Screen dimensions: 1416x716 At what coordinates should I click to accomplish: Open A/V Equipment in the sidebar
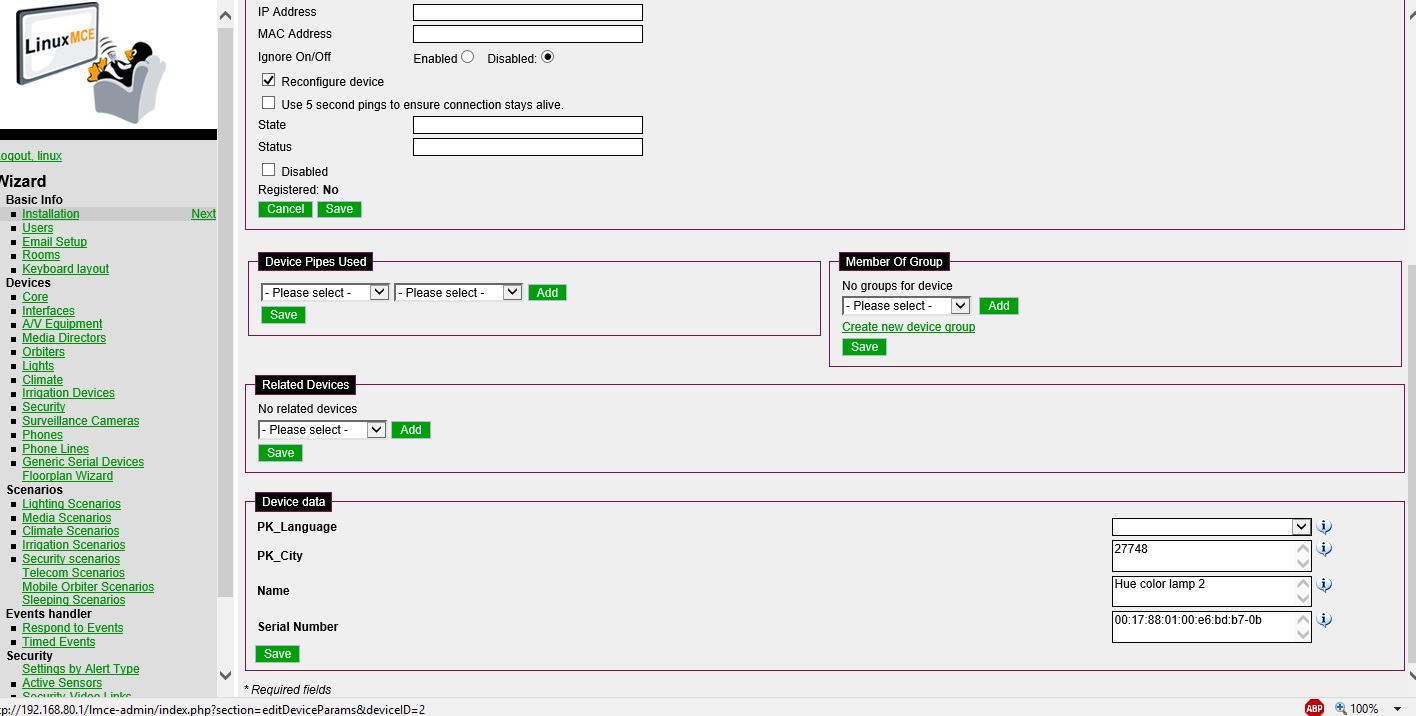point(62,324)
